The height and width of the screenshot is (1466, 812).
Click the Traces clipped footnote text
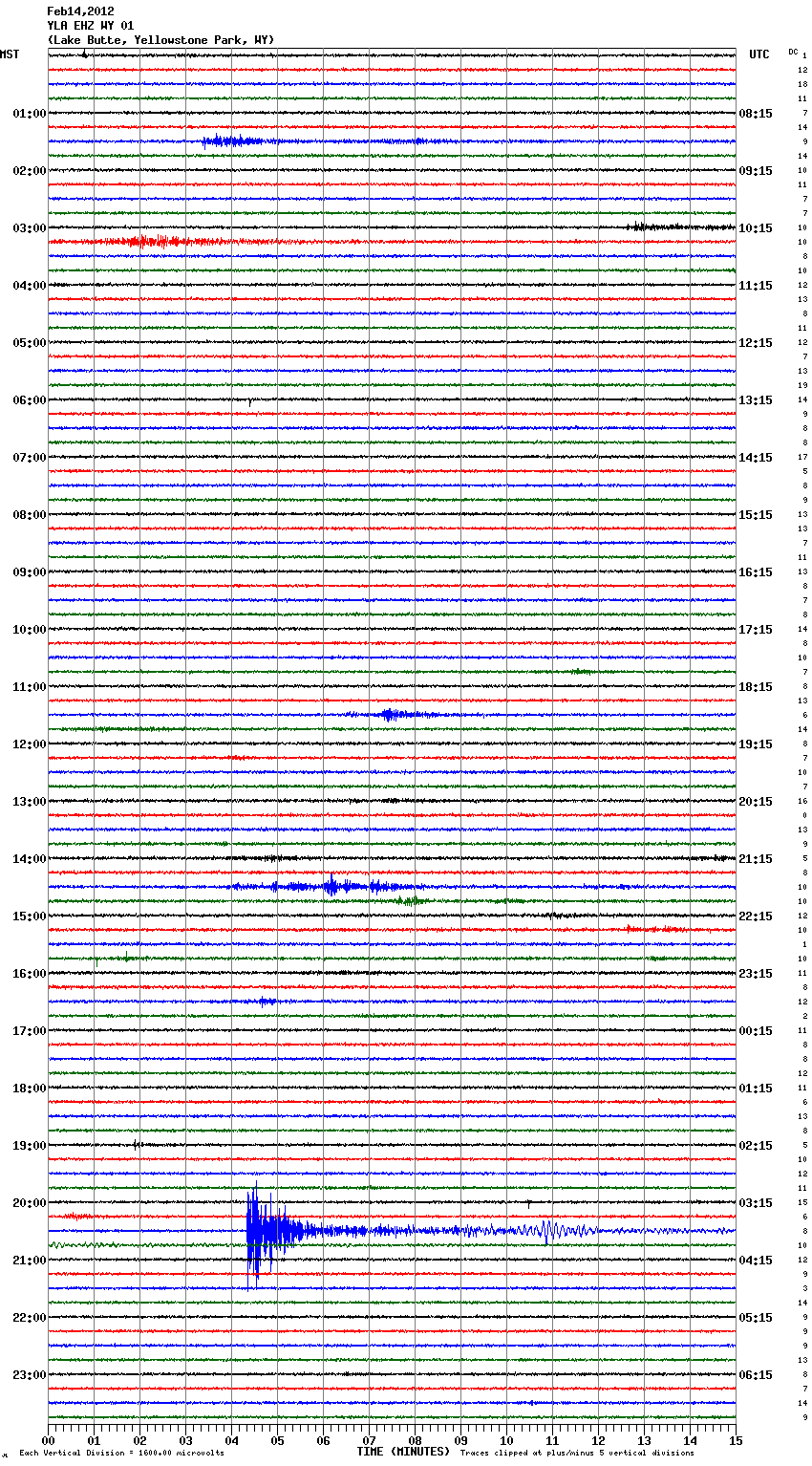pos(577,1453)
